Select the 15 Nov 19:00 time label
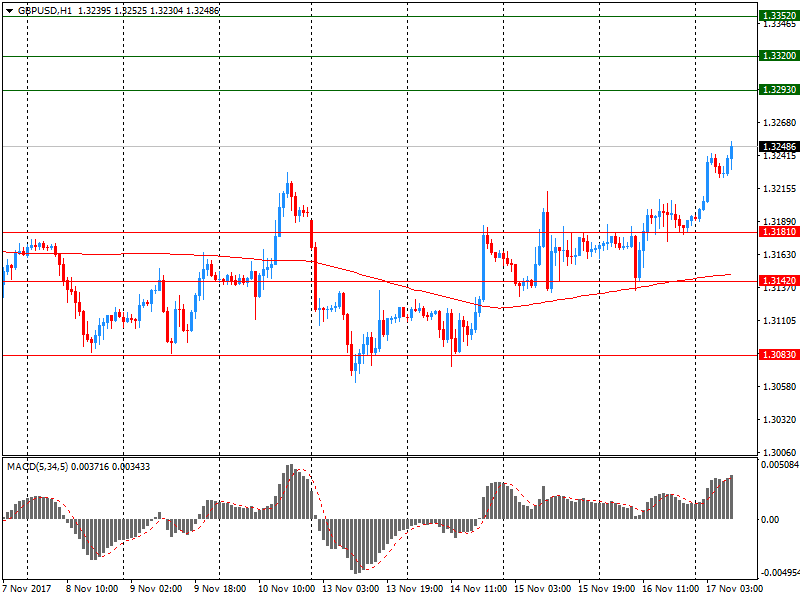Screen dimensions: 800x600 tap(607, 589)
